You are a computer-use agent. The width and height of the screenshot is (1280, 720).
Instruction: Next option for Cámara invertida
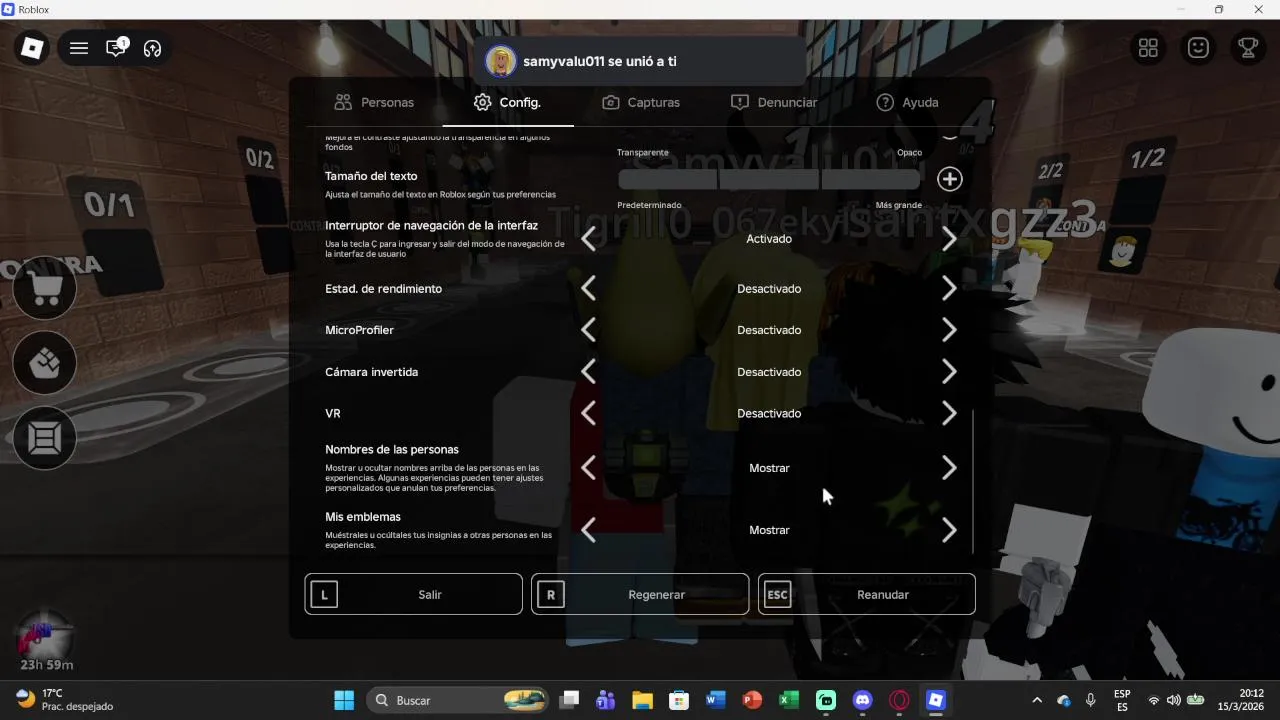(x=949, y=372)
